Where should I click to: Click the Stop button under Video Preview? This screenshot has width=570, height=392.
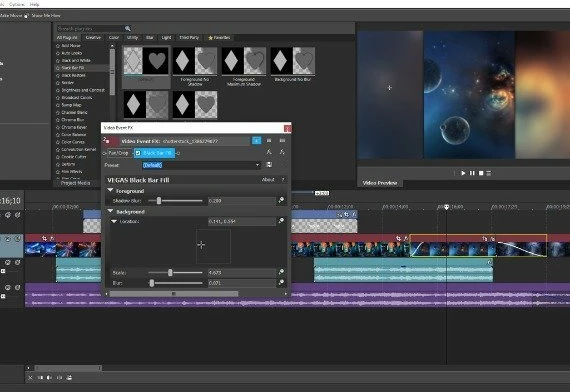click(x=481, y=173)
